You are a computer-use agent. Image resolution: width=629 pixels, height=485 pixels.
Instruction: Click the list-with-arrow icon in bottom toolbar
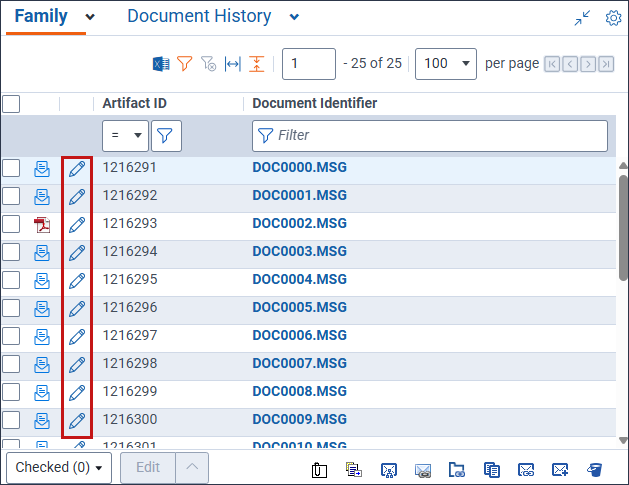click(x=354, y=469)
